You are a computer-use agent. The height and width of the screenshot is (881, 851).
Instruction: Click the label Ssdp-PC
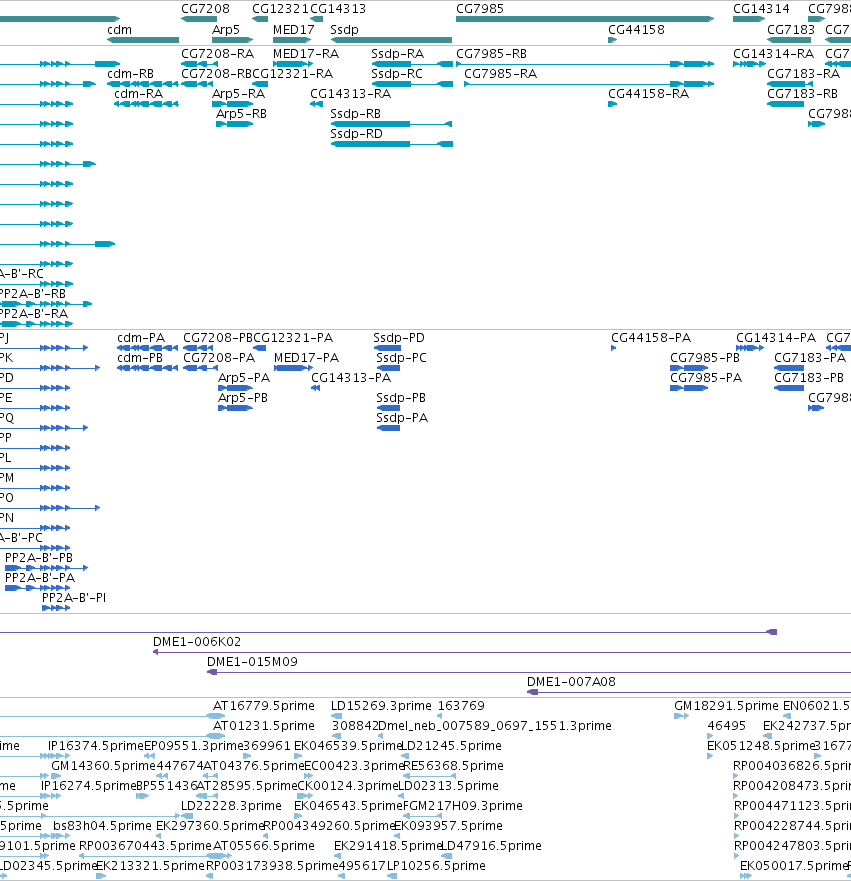tap(401, 358)
